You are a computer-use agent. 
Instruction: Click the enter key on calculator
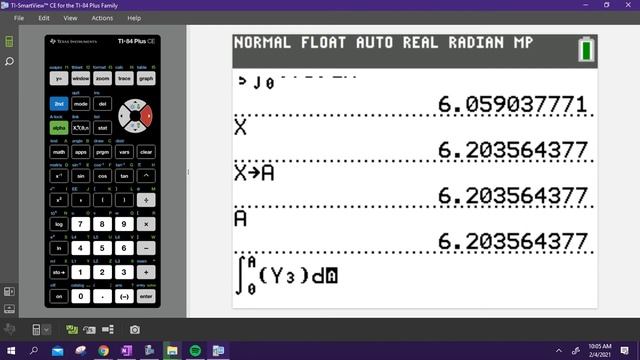point(146,296)
